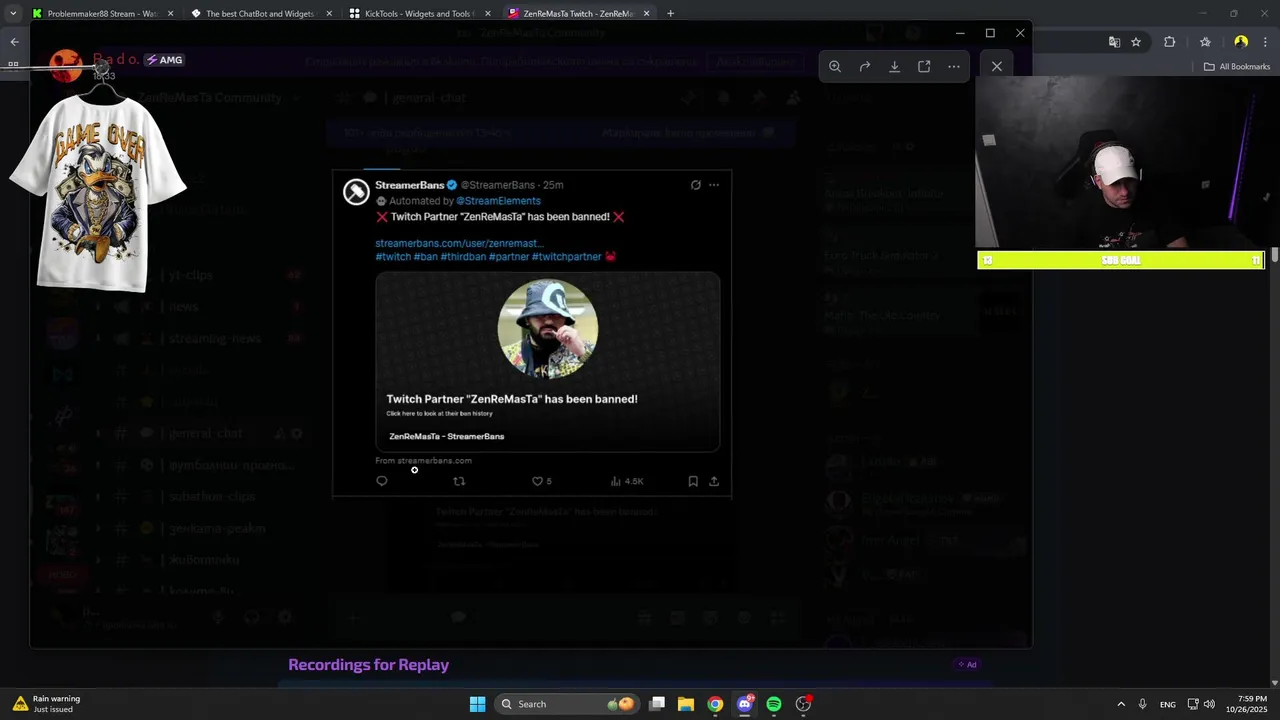
Task: Click the retweet icon under the tweet
Action: point(459,481)
